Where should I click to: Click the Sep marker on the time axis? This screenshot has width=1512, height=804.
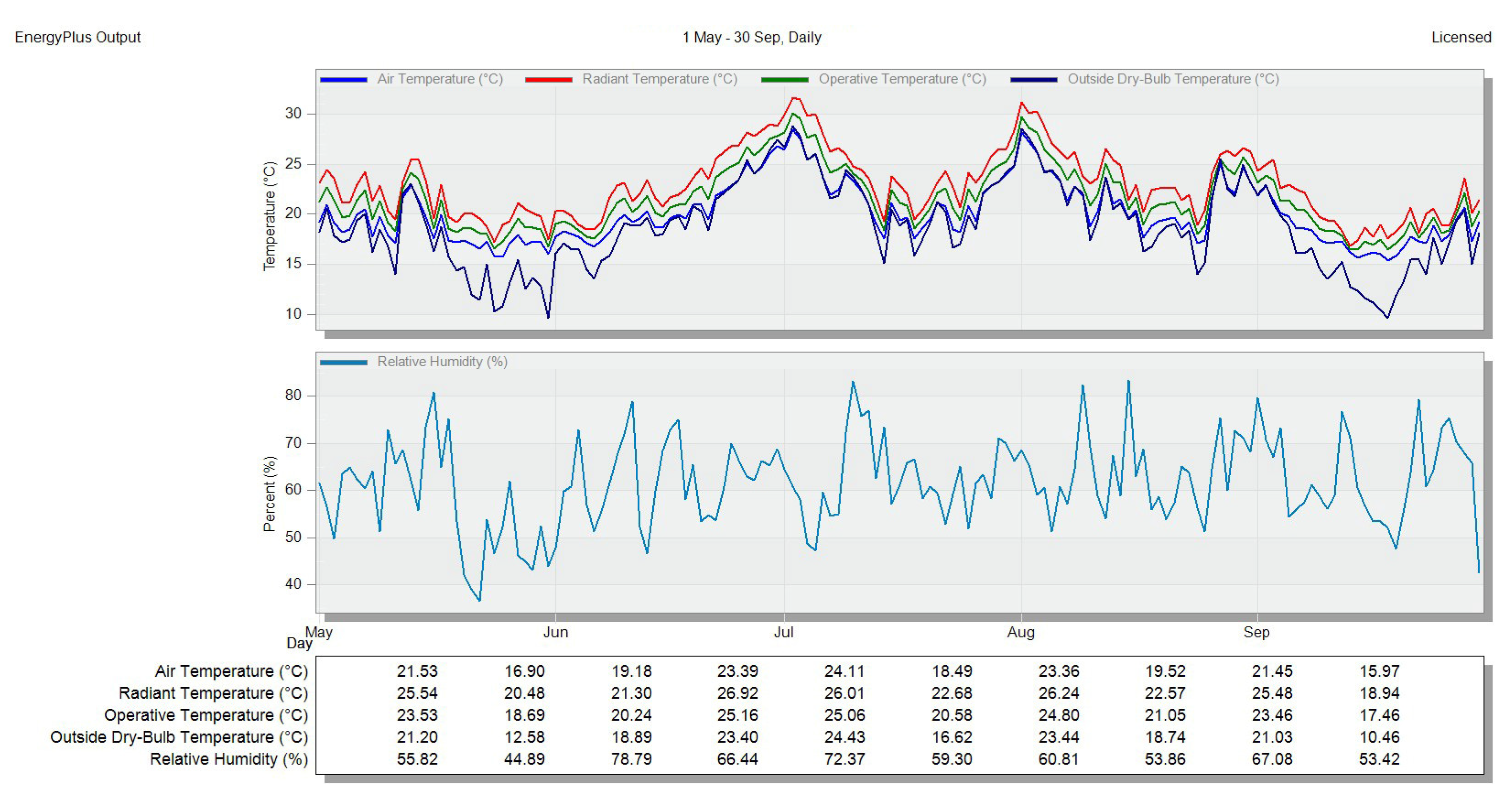pyautogui.click(x=1256, y=632)
